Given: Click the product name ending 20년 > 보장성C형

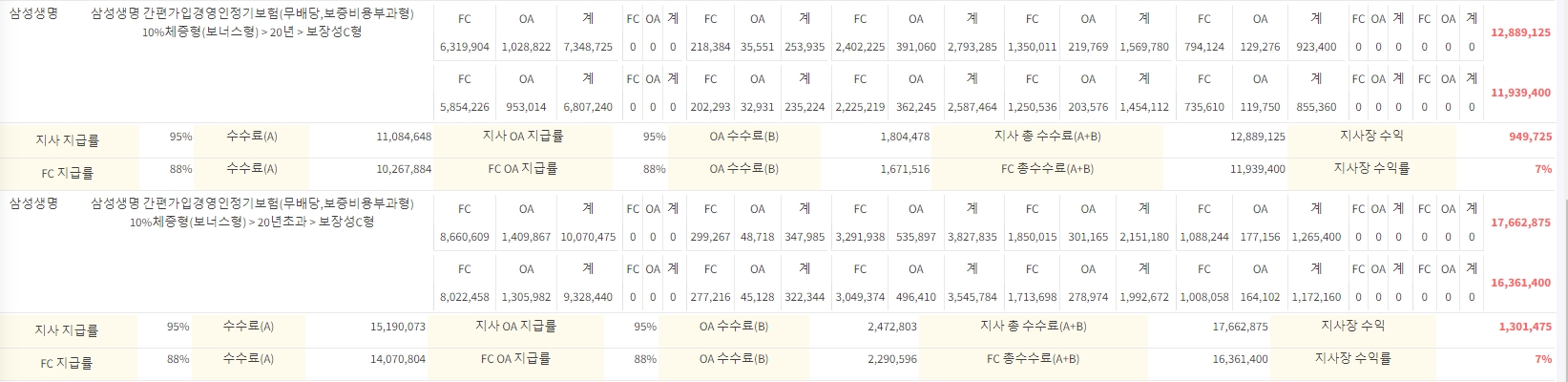Looking at the screenshot, I should tap(252, 23).
